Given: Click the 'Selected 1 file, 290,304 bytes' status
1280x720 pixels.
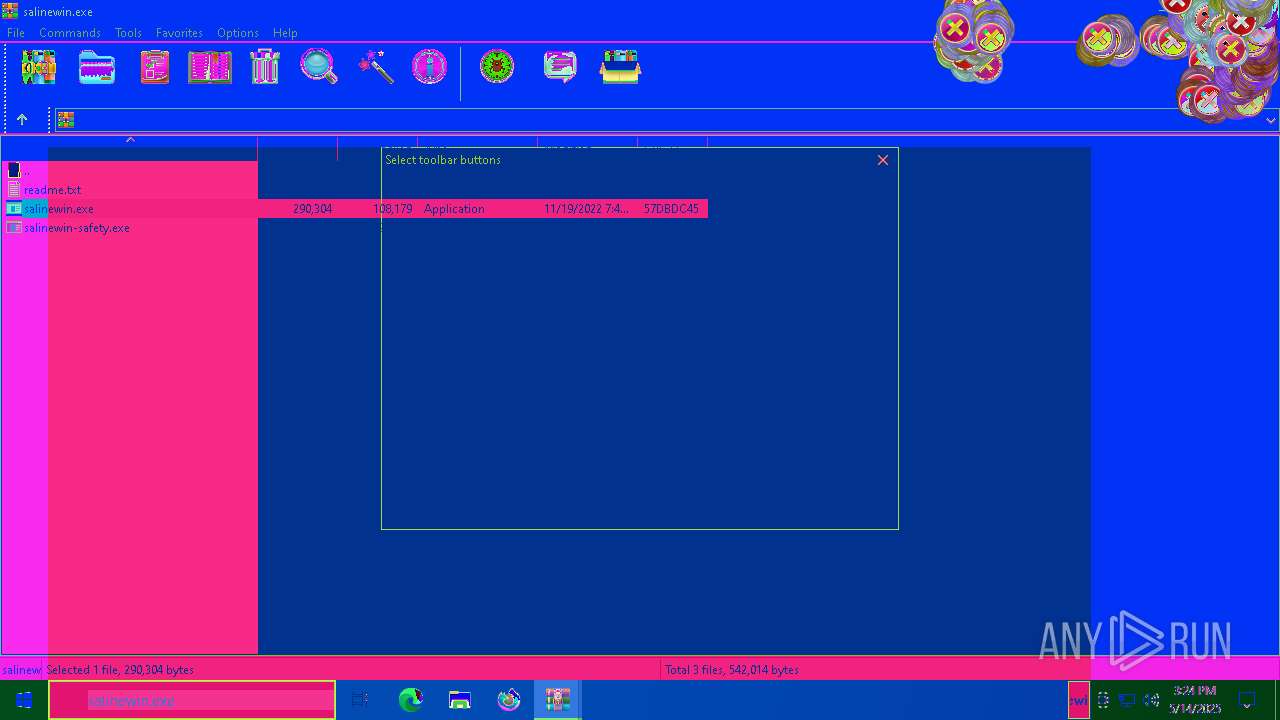Looking at the screenshot, I should point(120,670).
